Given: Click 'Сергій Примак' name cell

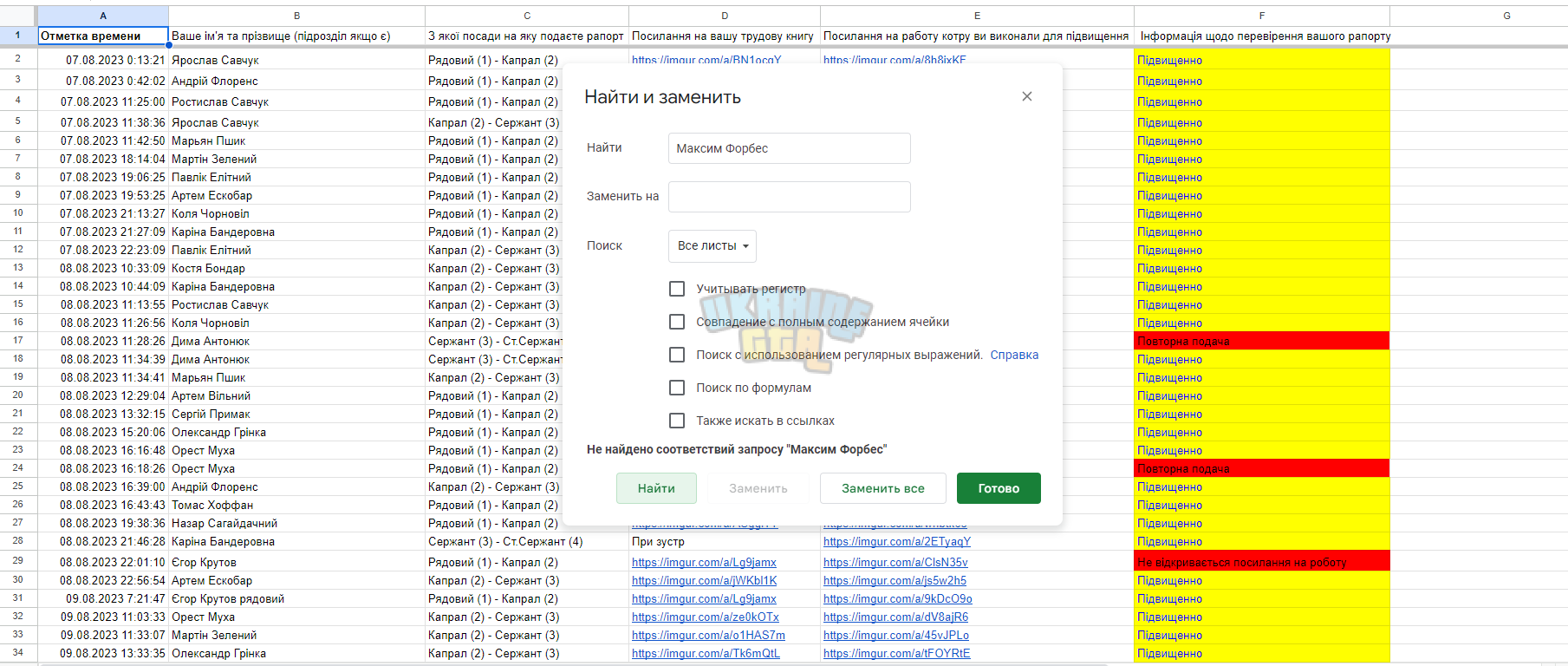Looking at the screenshot, I should [296, 414].
